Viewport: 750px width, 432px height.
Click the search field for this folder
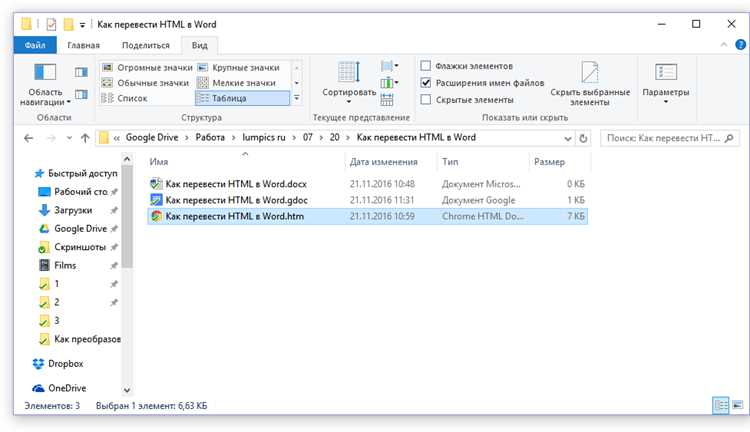coord(663,138)
